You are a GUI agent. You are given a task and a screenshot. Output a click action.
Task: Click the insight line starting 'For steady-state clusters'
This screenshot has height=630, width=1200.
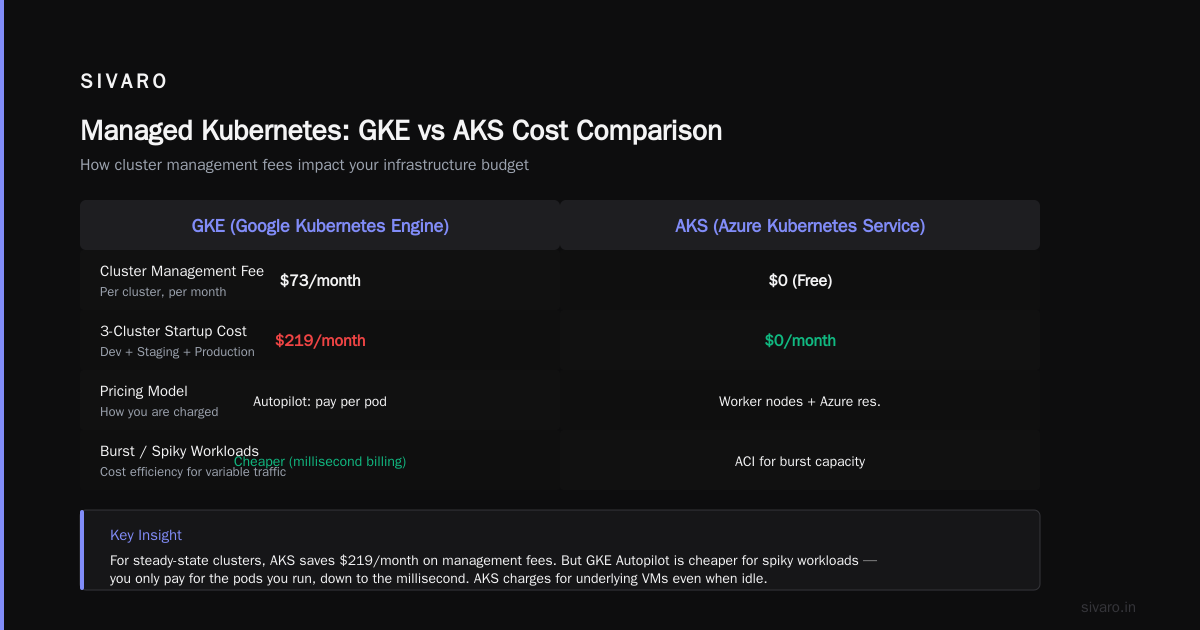pyautogui.click(x=494, y=561)
